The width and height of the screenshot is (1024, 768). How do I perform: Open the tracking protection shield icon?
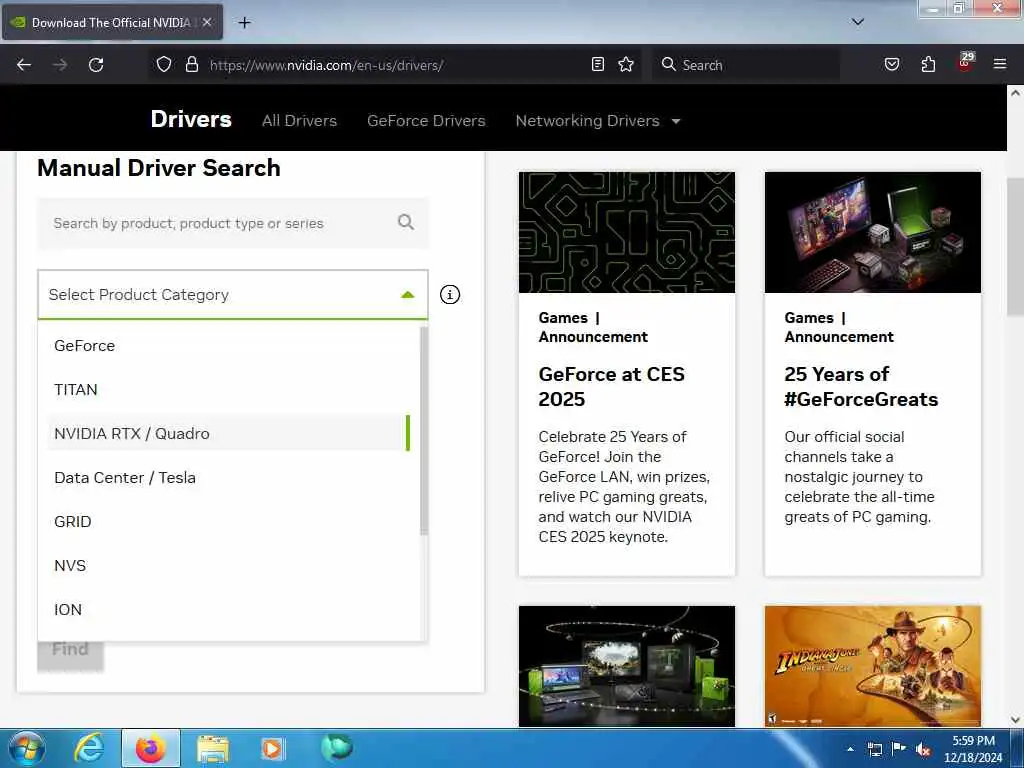coord(164,64)
